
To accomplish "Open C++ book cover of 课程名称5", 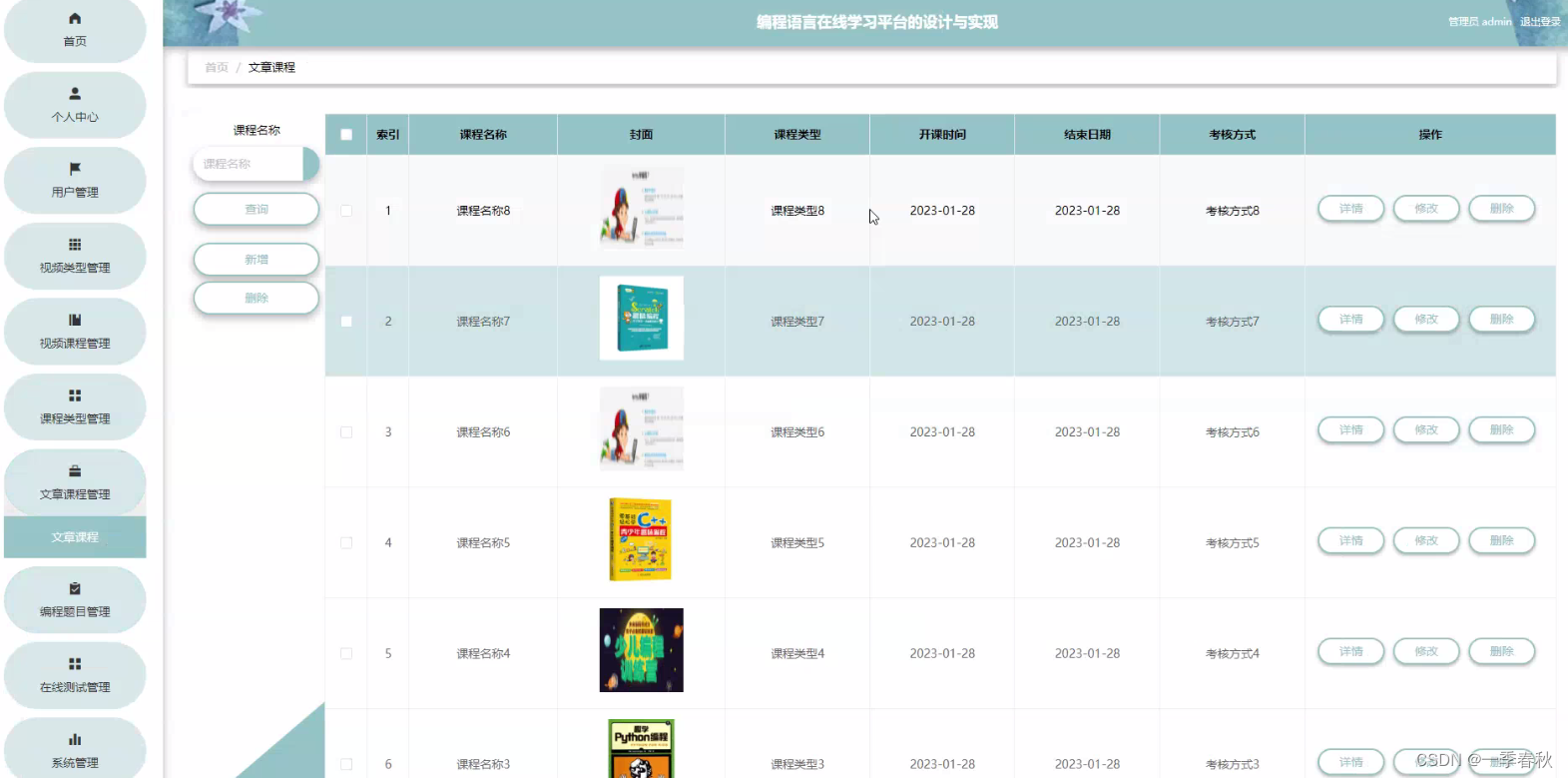I will pyautogui.click(x=642, y=539).
